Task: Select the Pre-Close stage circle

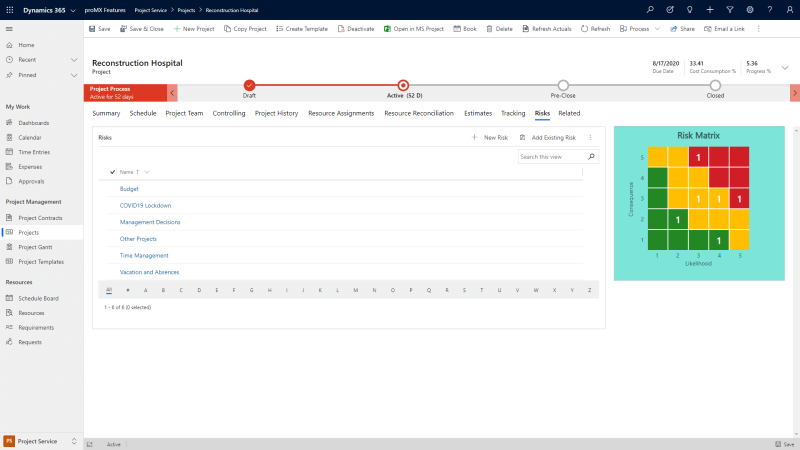Action: coord(563,86)
